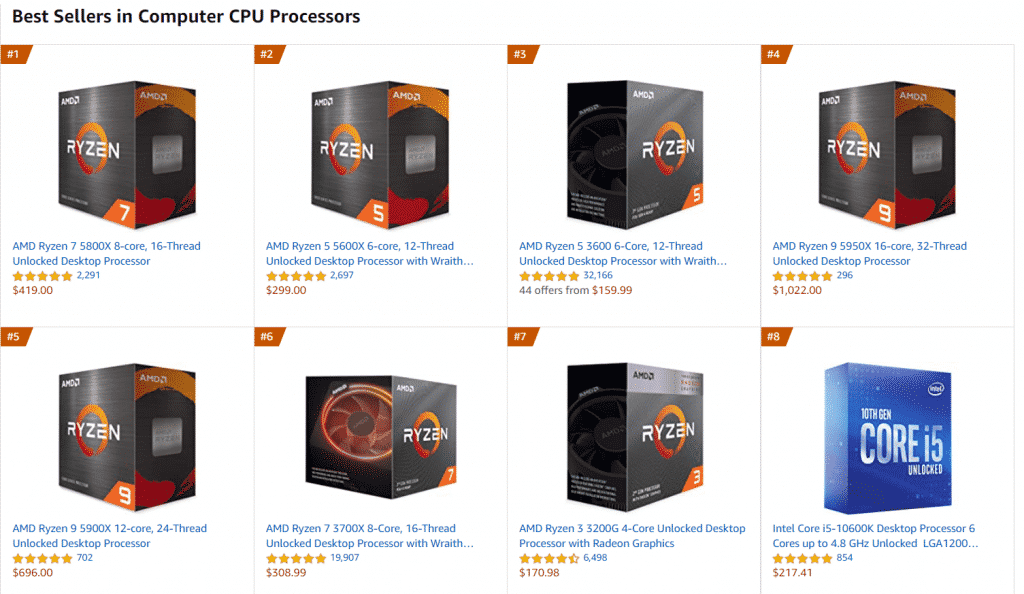Open the Ryzen 5 3600 box image
1024x594 pixels.
pos(635,155)
